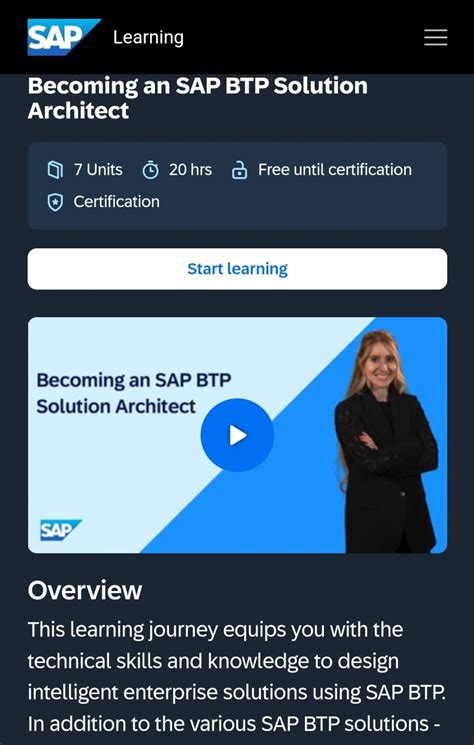The image size is (474, 745).
Task: Start learning the course
Action: click(x=237, y=269)
